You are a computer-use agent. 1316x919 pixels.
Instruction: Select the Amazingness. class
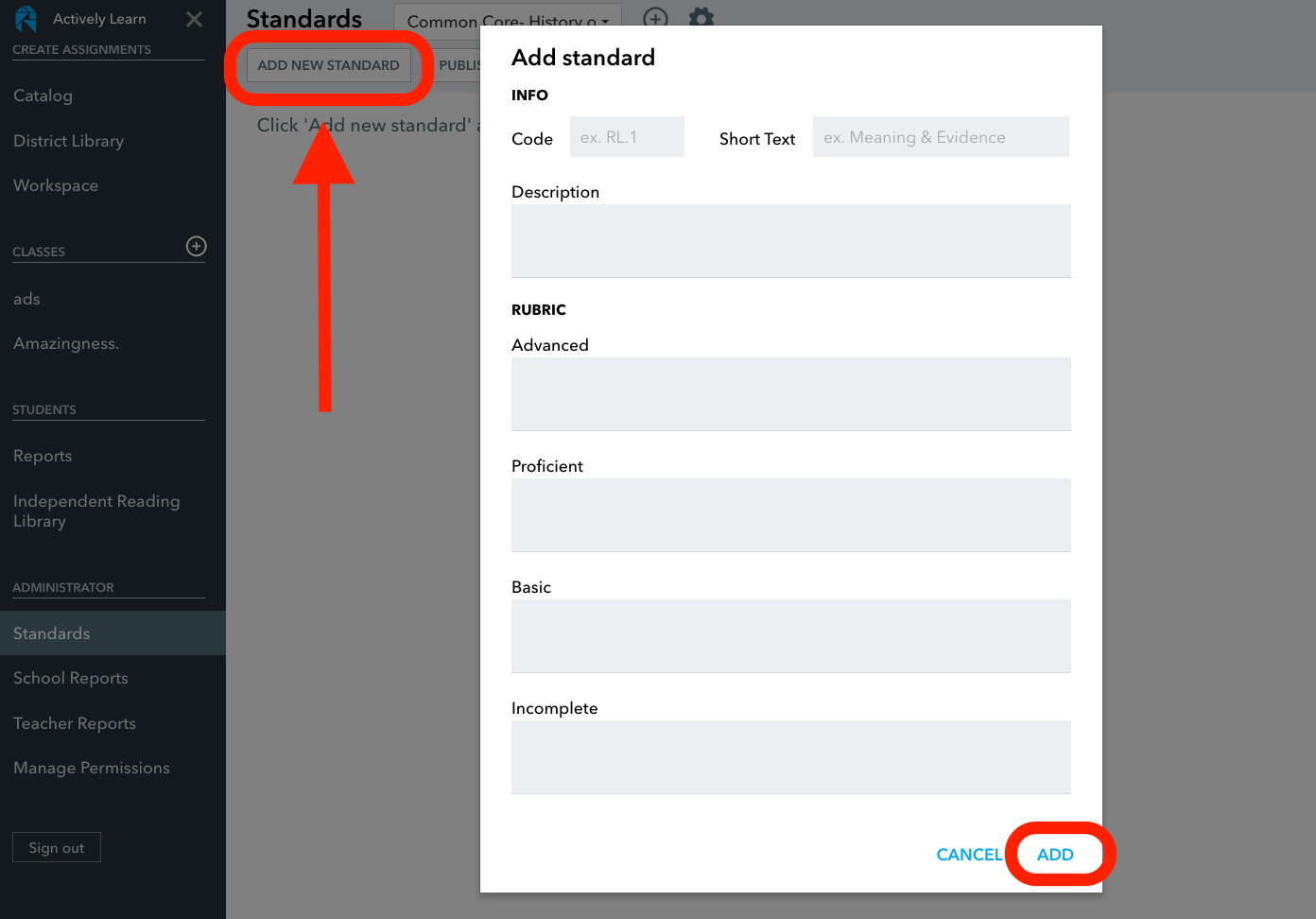(x=66, y=343)
